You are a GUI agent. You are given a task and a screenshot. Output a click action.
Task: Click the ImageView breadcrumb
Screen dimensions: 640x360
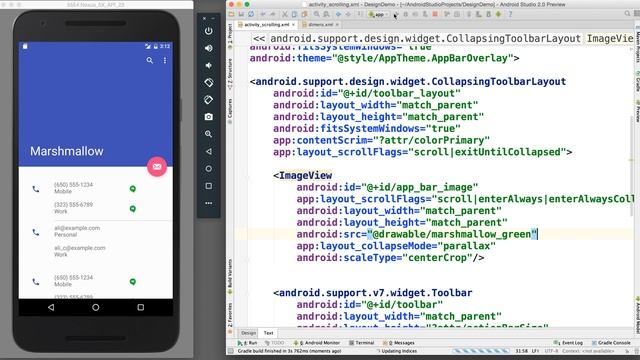pos(610,39)
